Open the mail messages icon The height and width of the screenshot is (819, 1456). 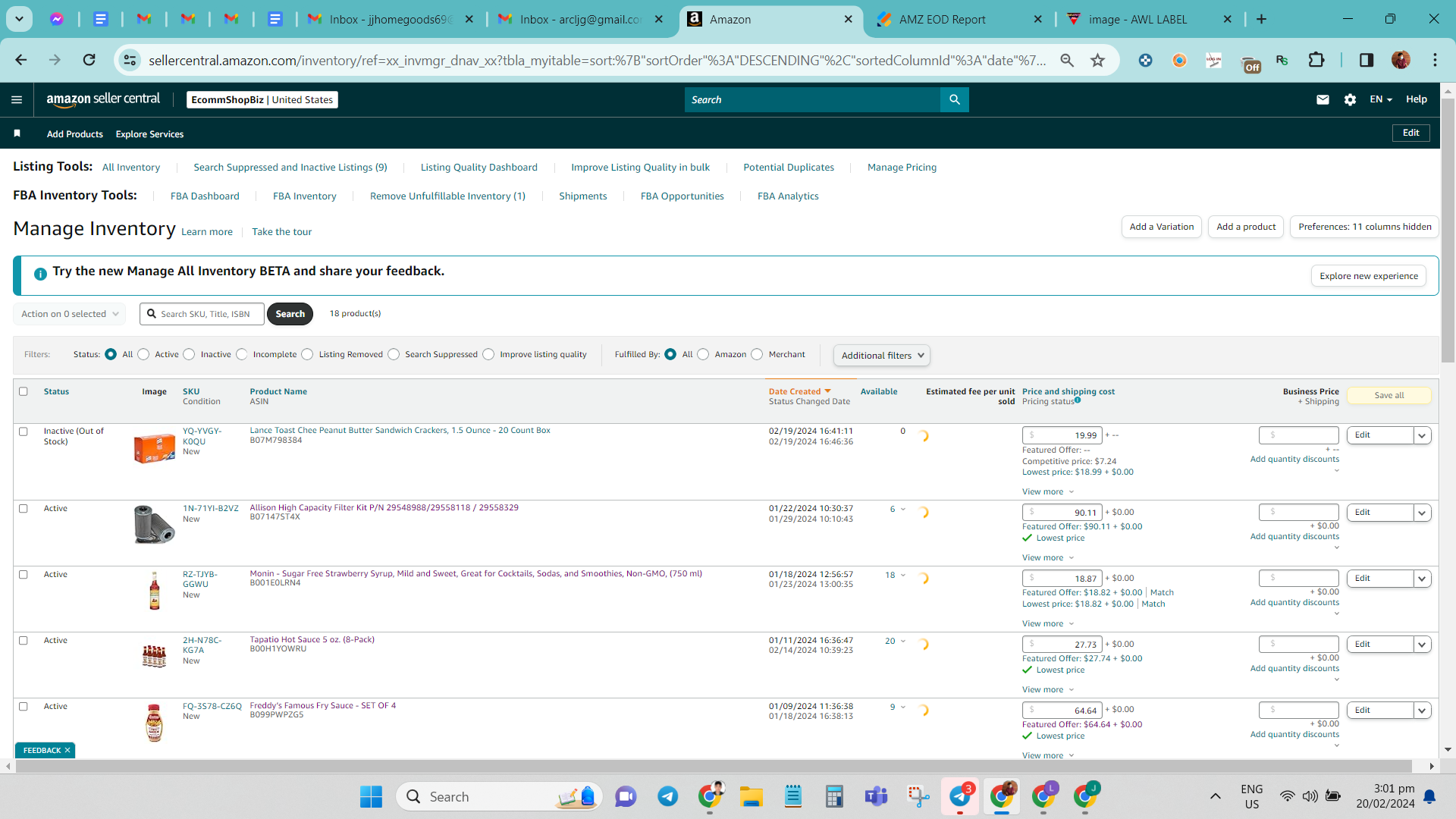[1323, 99]
